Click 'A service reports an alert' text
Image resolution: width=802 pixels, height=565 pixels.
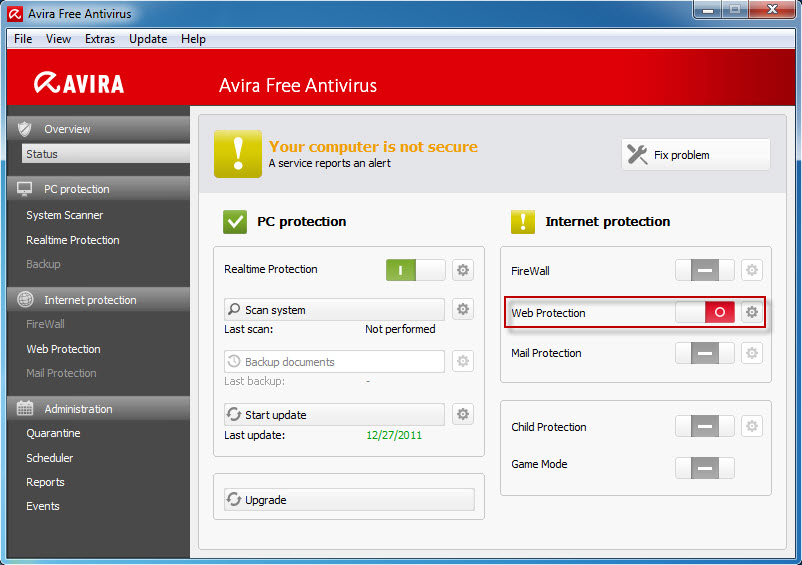point(329,163)
